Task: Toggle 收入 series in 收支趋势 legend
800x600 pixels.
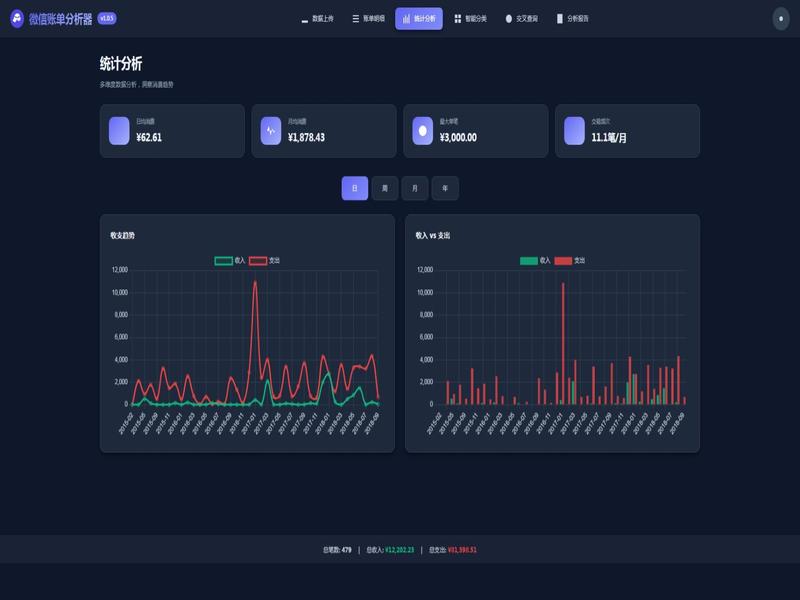Action: click(x=230, y=261)
